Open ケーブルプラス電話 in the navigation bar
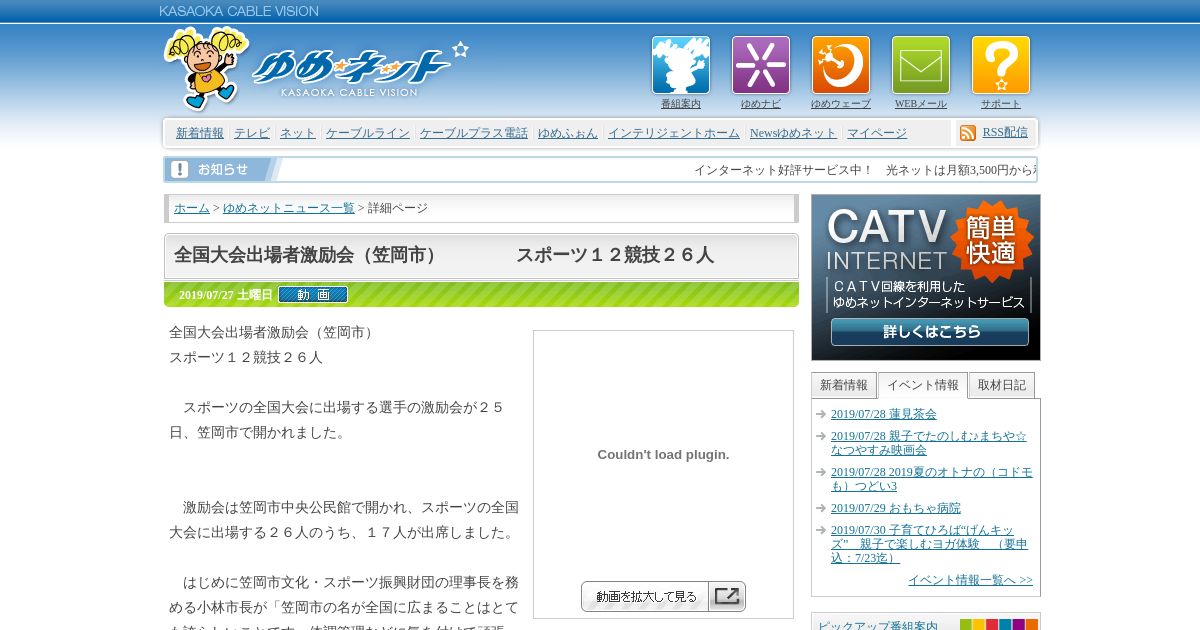Screen dimensions: 1200x630 pos(474,133)
